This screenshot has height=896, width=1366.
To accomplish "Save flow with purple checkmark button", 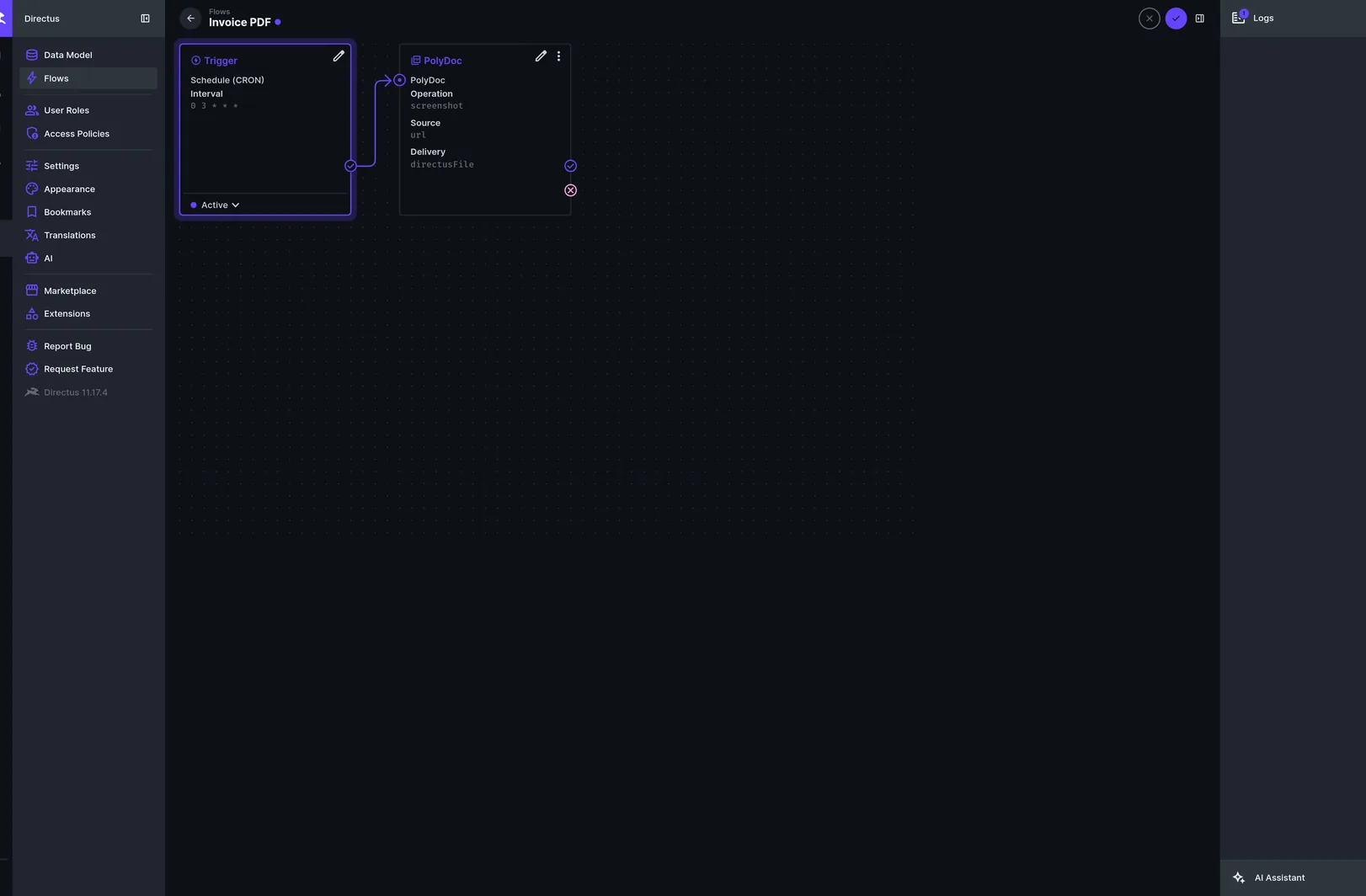I will pos(1176,19).
